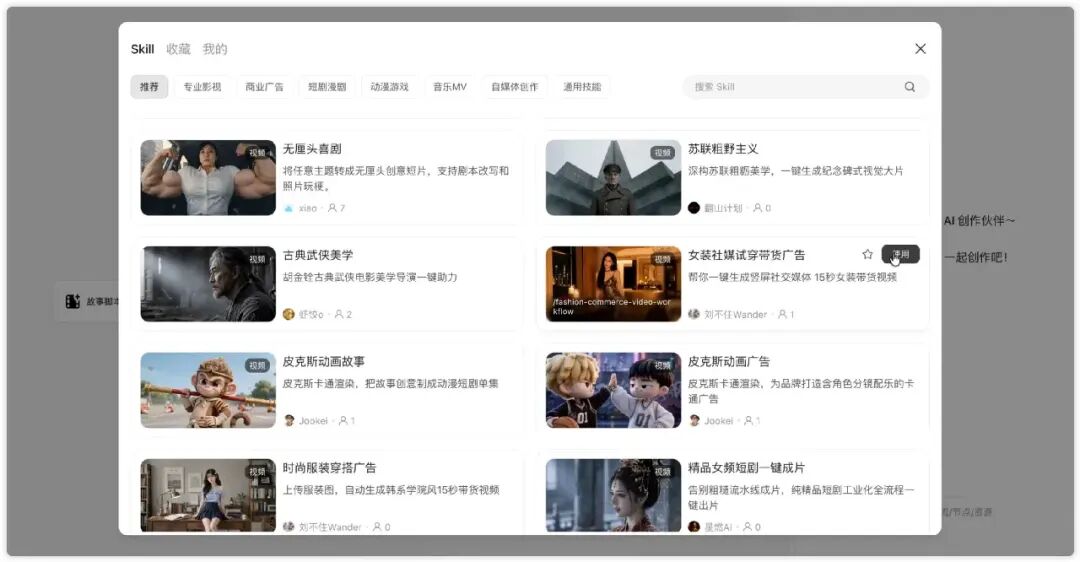Open the 苏联粗野主义 soldier thumbnail
Screen dimensions: 1080x562
[613, 178]
